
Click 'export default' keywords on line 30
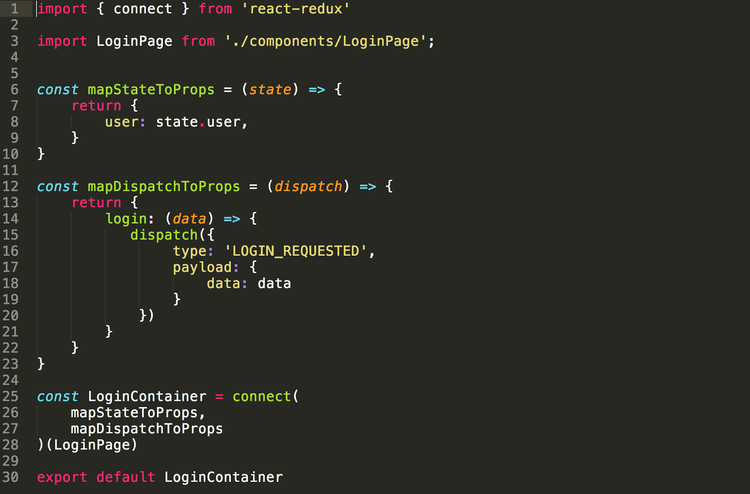96,477
